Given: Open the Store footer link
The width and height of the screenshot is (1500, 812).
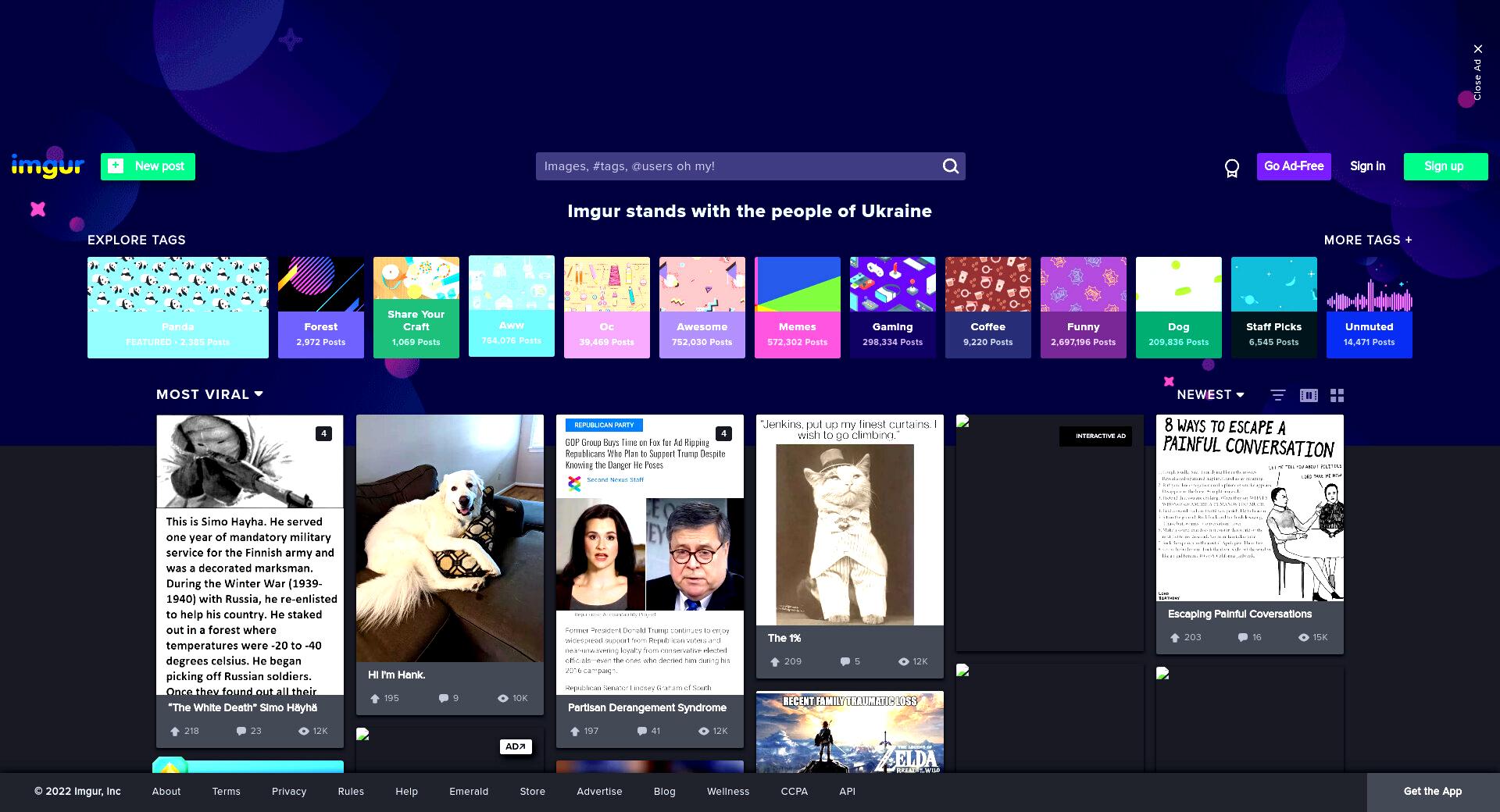Looking at the screenshot, I should point(533,792).
